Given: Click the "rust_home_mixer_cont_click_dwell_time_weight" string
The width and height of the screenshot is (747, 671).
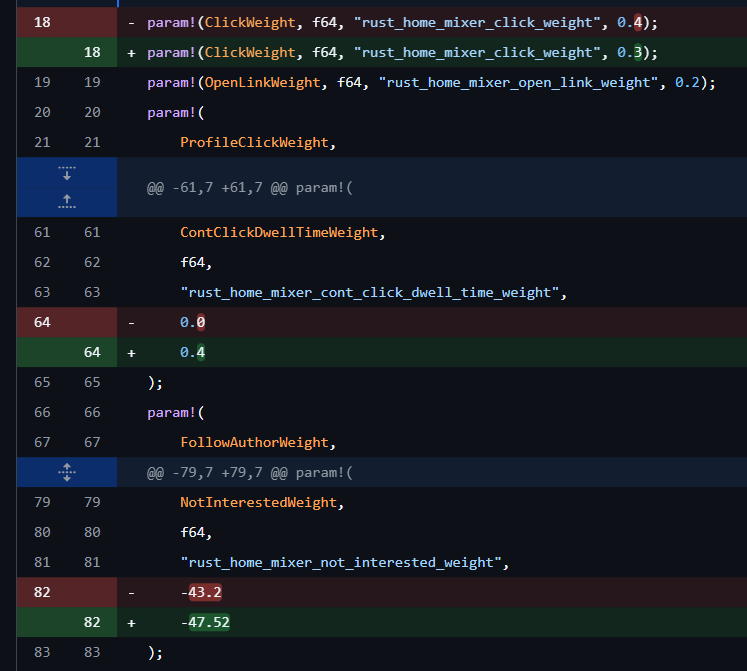Looking at the screenshot, I should coord(370,293).
